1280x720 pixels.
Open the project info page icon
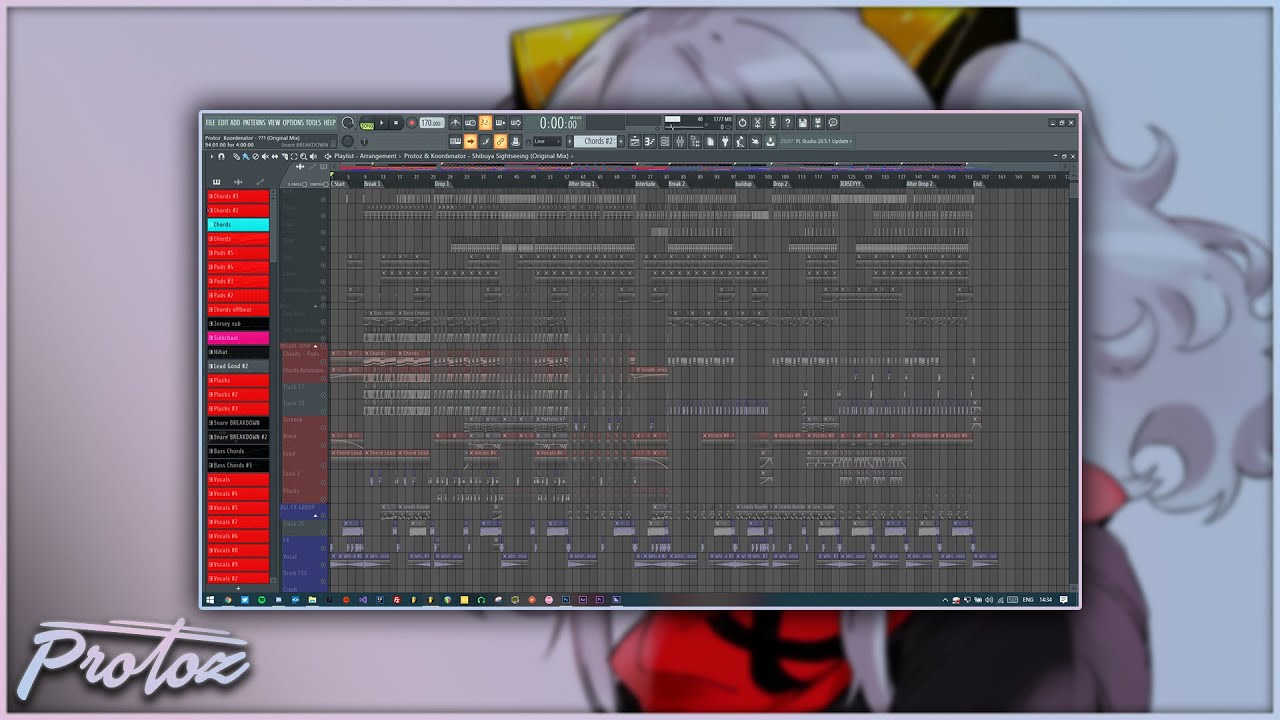(710, 141)
